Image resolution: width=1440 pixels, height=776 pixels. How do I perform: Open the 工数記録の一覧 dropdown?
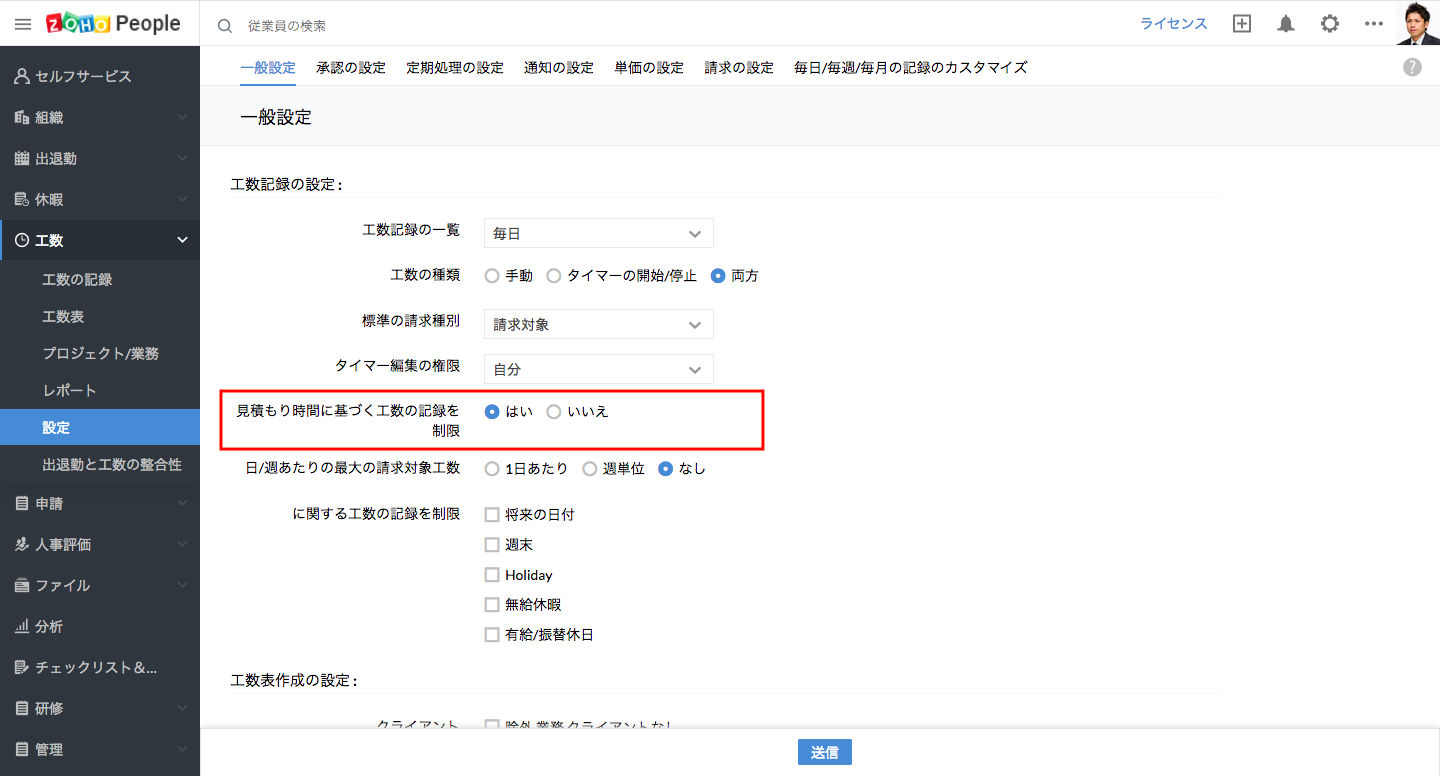[x=598, y=233]
